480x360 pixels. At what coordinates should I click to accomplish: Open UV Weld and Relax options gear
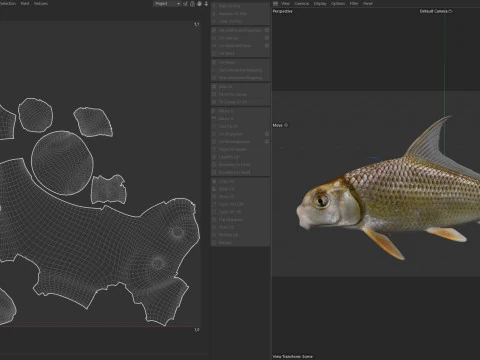pos(267,46)
